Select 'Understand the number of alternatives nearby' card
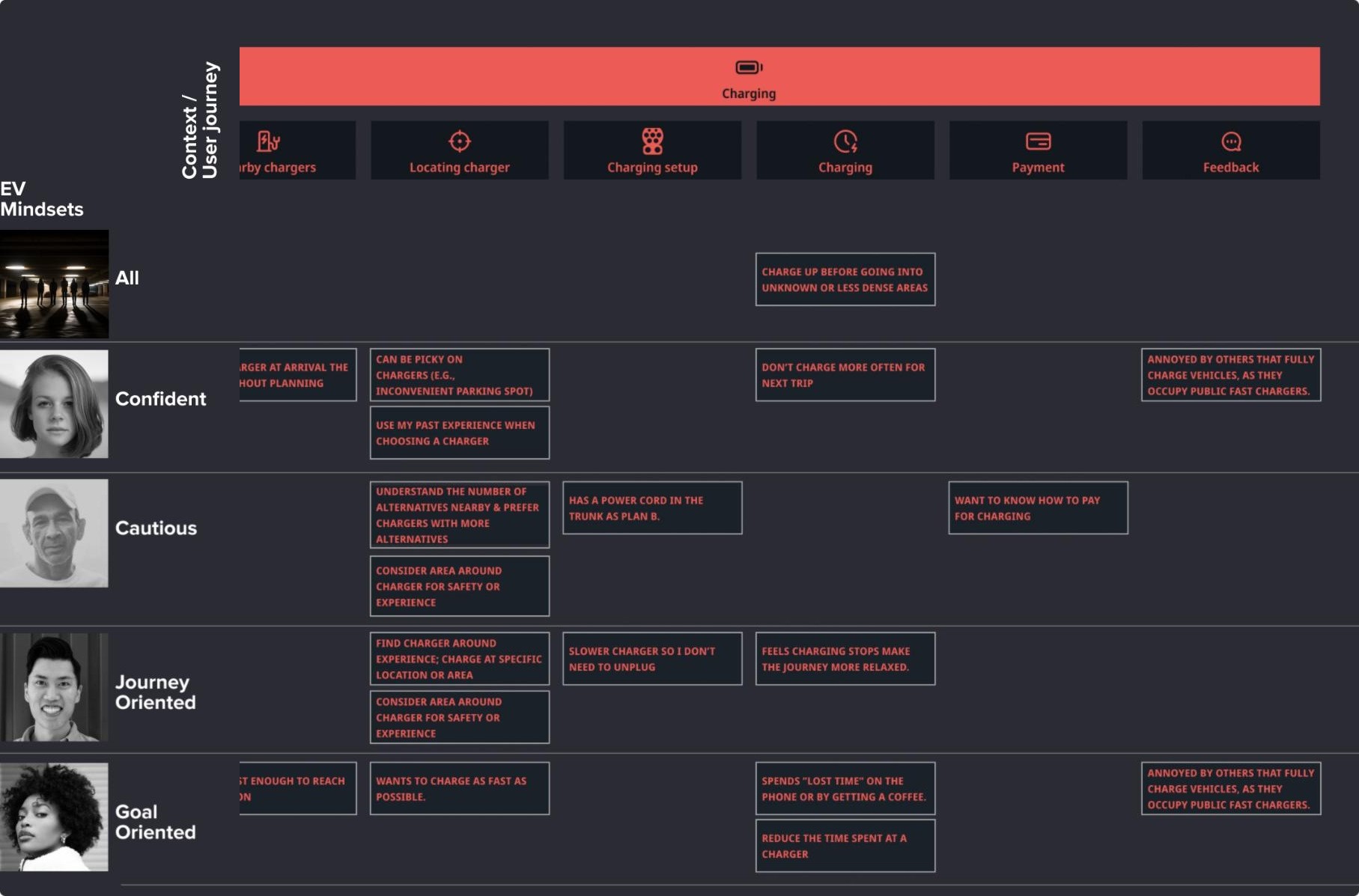Image resolution: width=1359 pixels, height=896 pixels. click(460, 515)
